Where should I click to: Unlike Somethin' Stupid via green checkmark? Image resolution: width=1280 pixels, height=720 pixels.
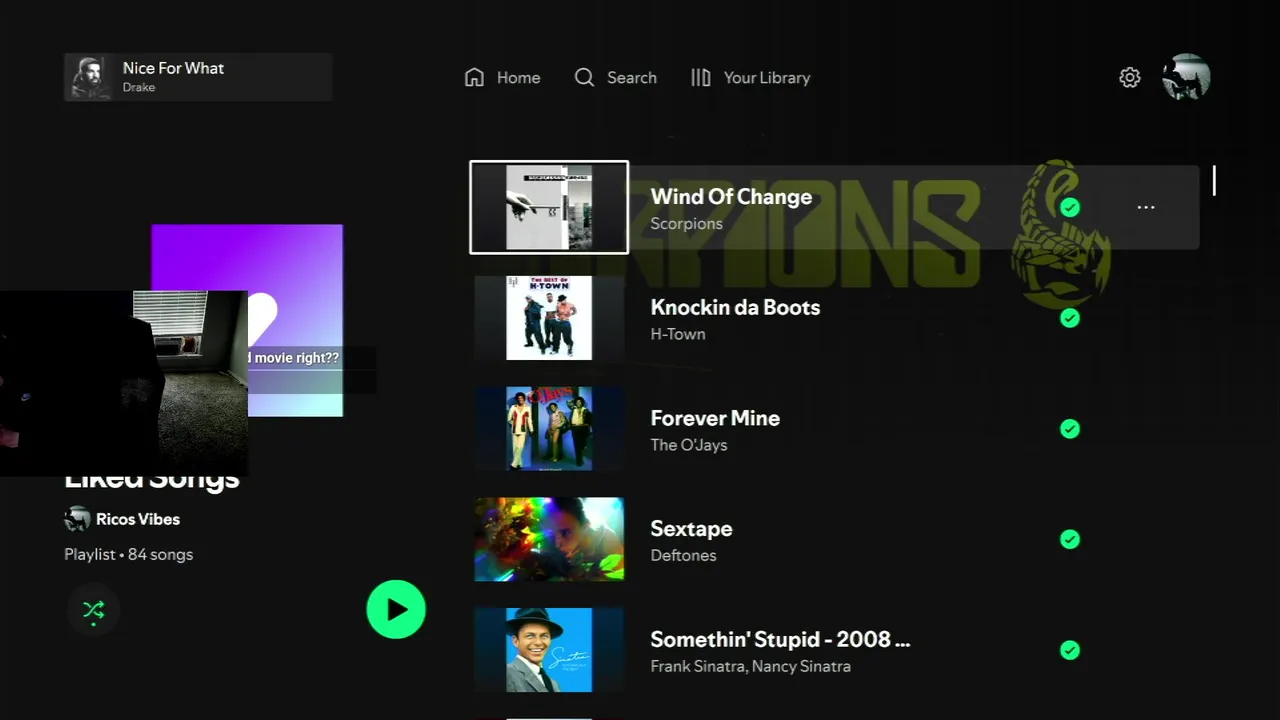tap(1070, 650)
